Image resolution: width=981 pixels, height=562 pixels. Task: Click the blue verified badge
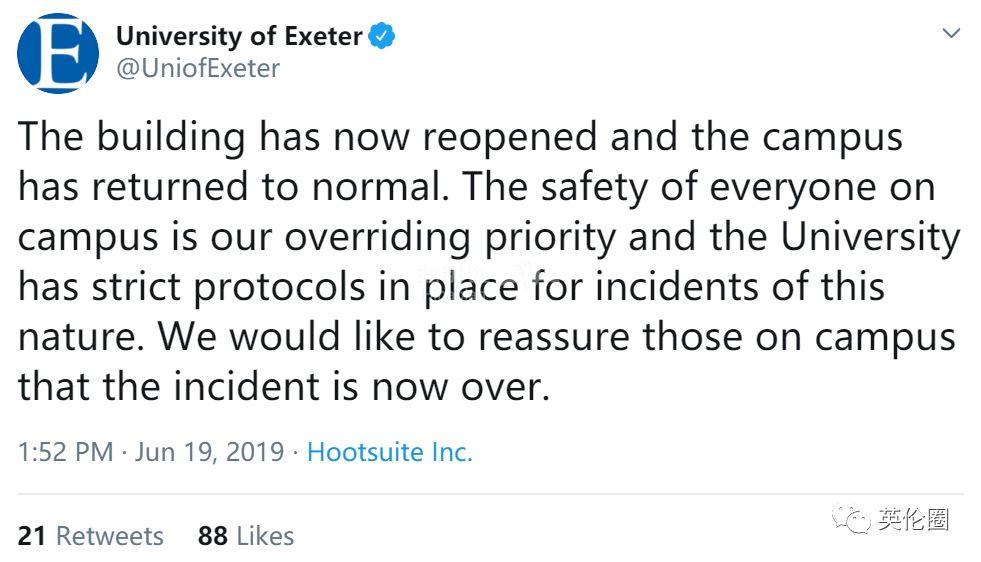[383, 37]
